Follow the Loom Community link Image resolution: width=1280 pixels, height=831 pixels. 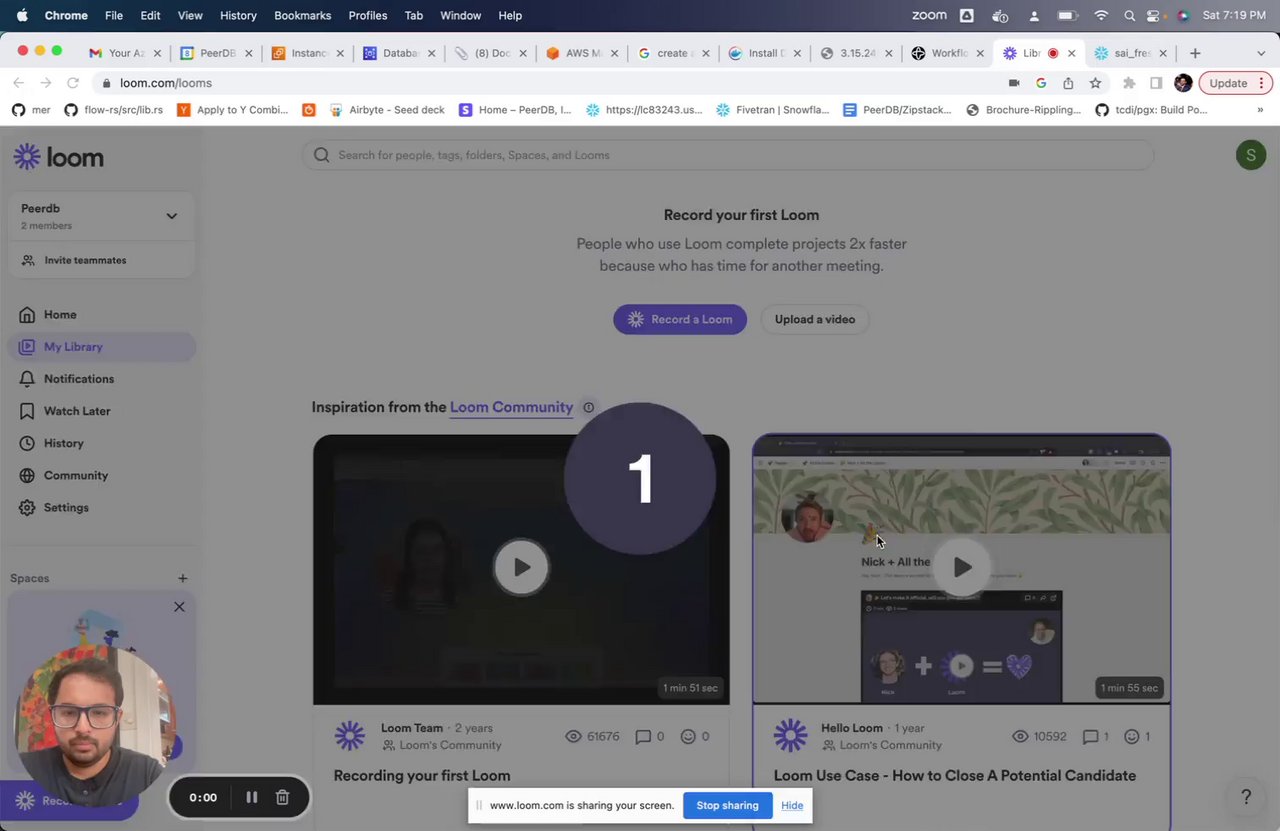[511, 407]
